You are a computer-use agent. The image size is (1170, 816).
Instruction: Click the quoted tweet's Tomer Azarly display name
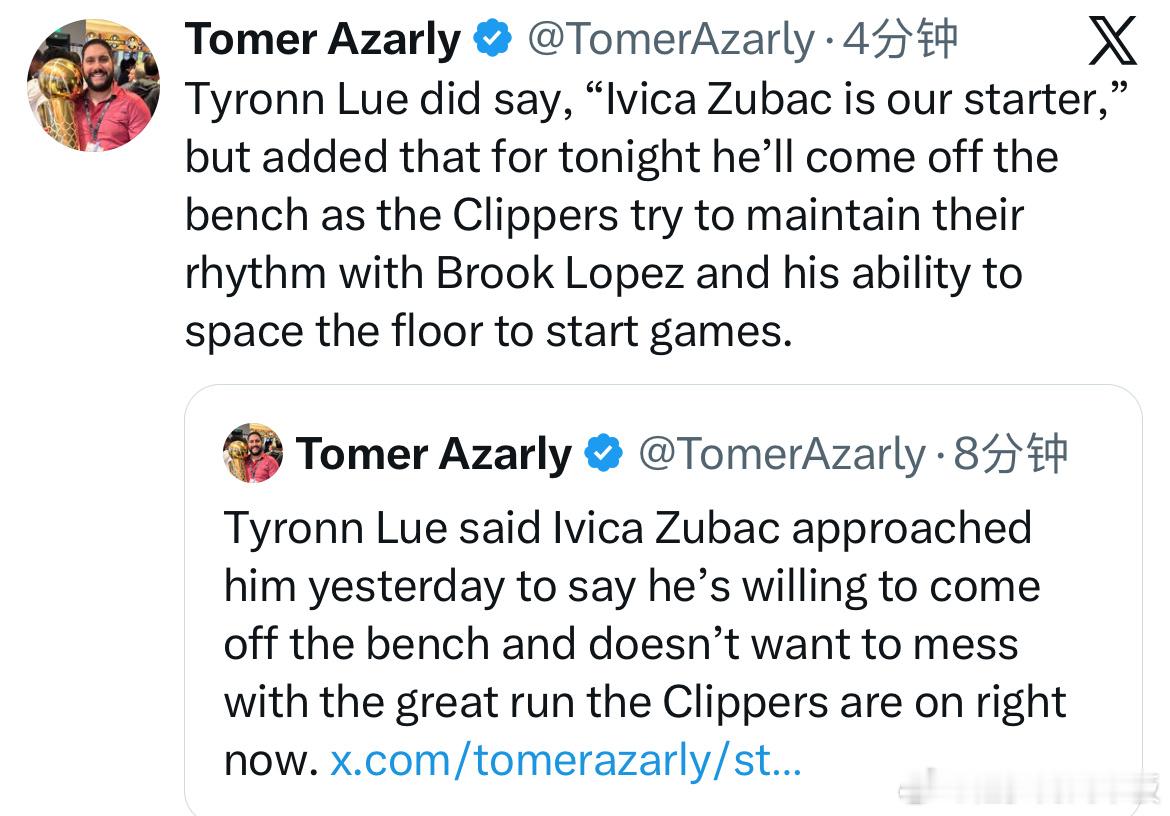tap(433, 454)
